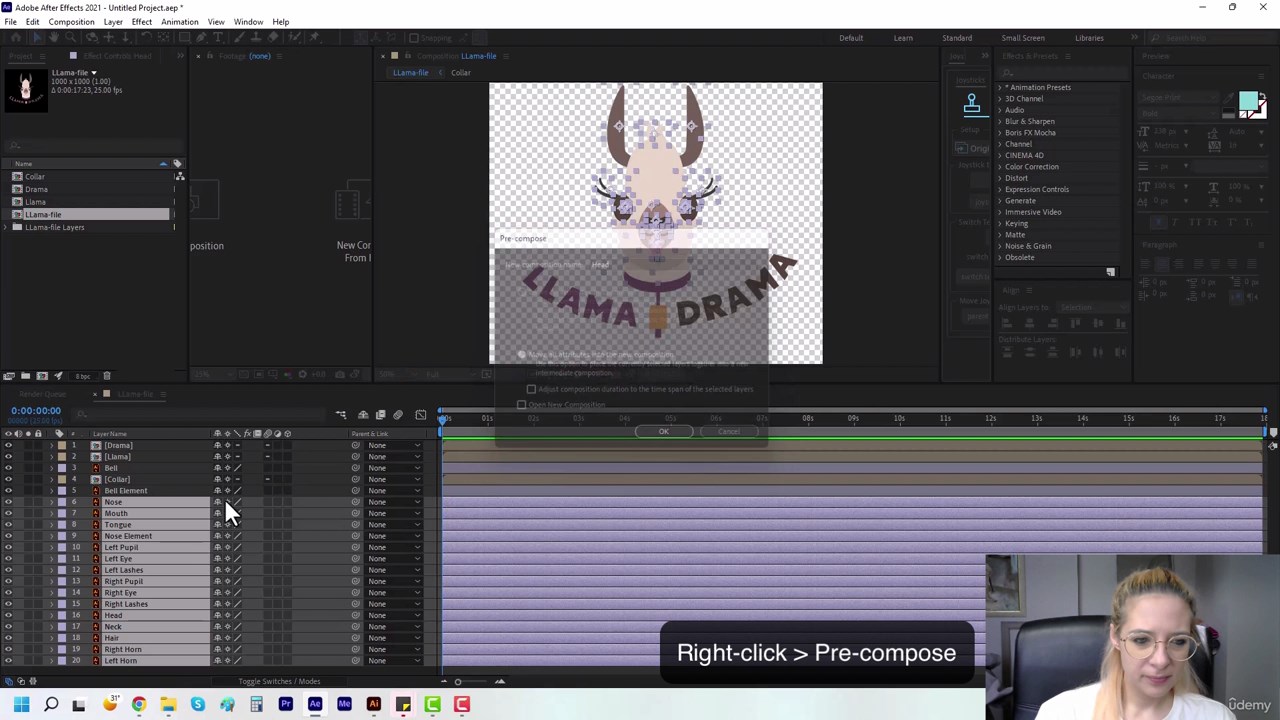Click Cancel in the Pre-compose dialog
This screenshot has height=720, width=1280.
click(729, 432)
